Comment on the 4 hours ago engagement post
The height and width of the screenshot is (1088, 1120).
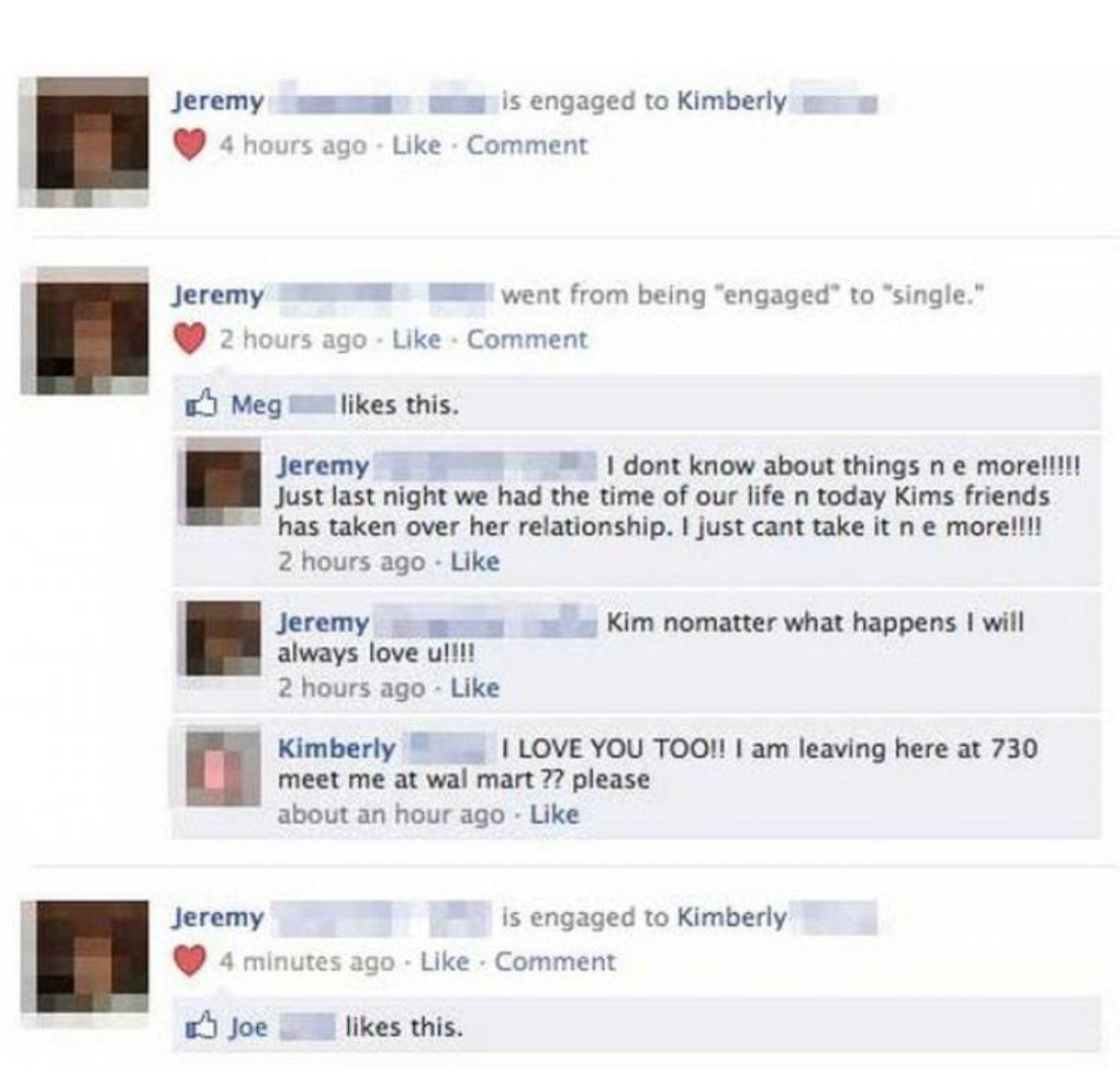(527, 145)
